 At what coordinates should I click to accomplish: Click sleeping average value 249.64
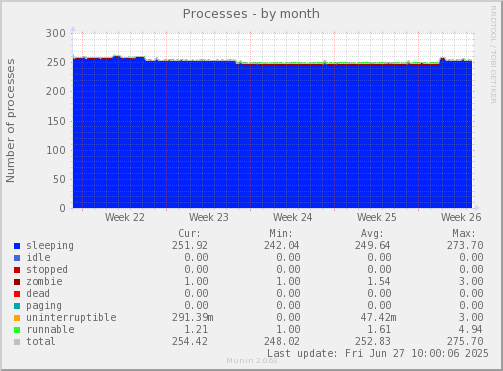coord(373,246)
